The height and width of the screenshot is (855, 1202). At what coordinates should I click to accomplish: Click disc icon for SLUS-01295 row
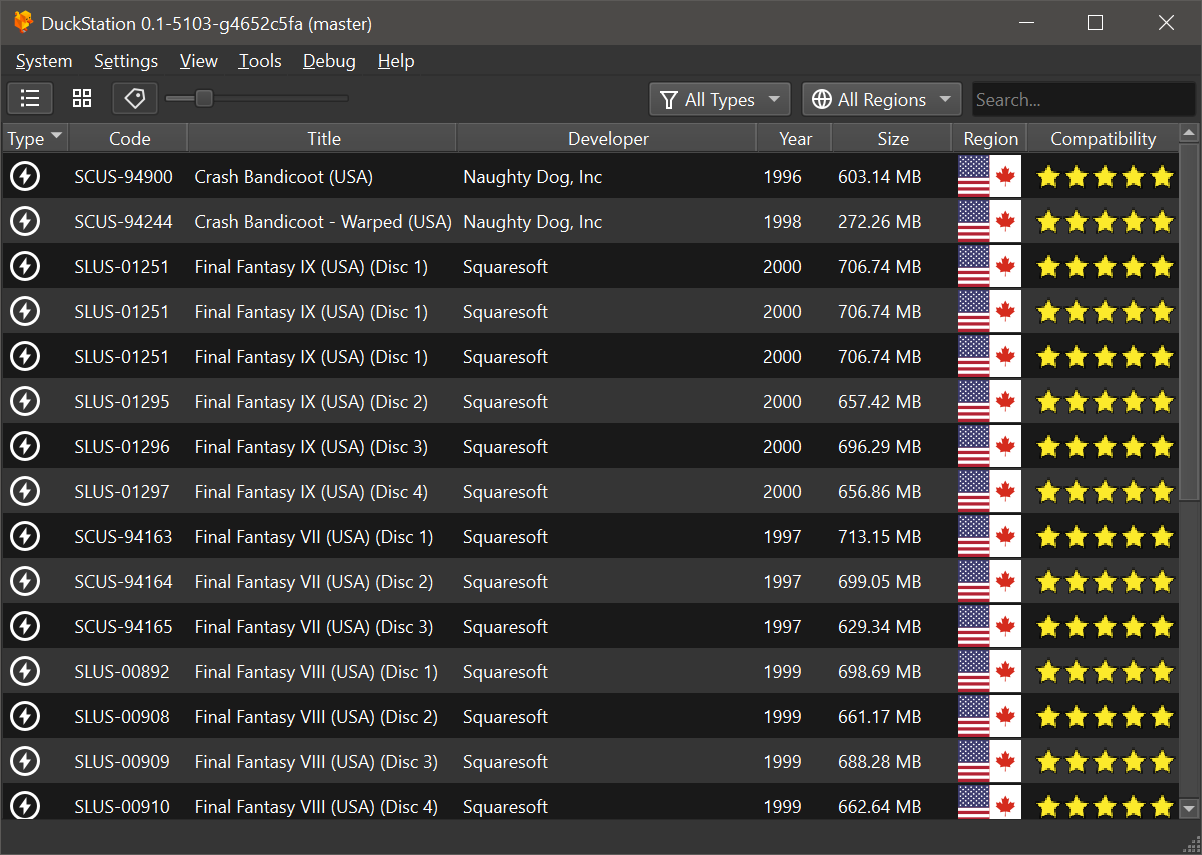point(25,402)
